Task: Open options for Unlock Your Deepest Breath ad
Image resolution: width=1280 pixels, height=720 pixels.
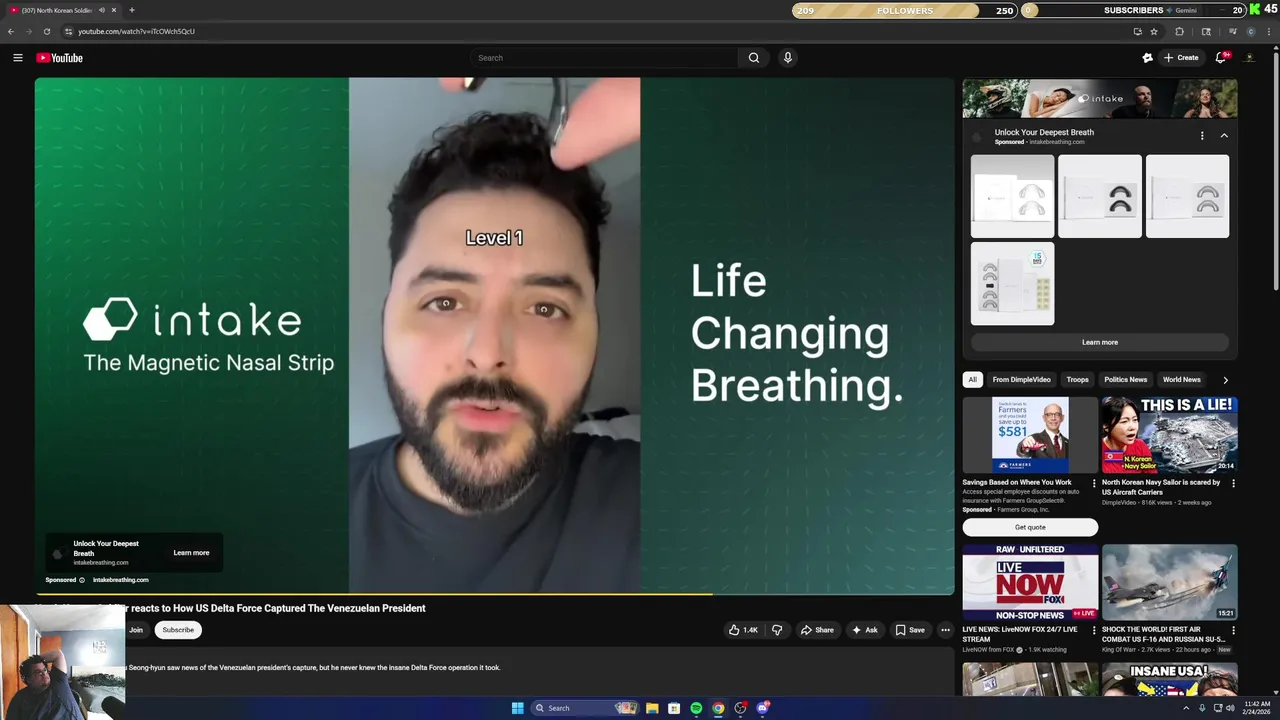Action: click(x=1202, y=136)
